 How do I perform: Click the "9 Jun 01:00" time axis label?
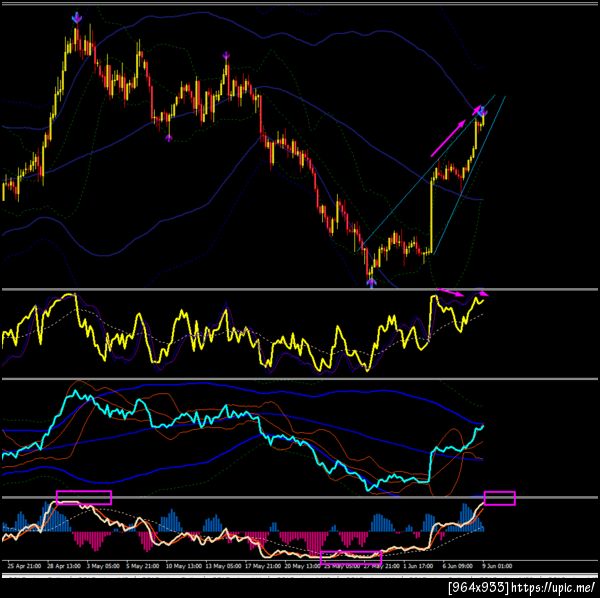click(497, 566)
